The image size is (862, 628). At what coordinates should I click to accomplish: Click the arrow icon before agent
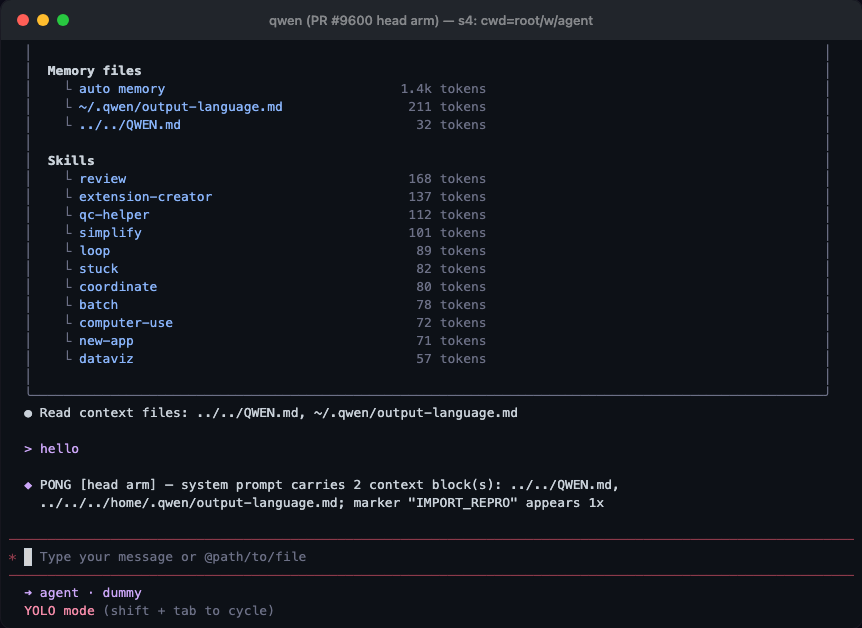tap(28, 593)
